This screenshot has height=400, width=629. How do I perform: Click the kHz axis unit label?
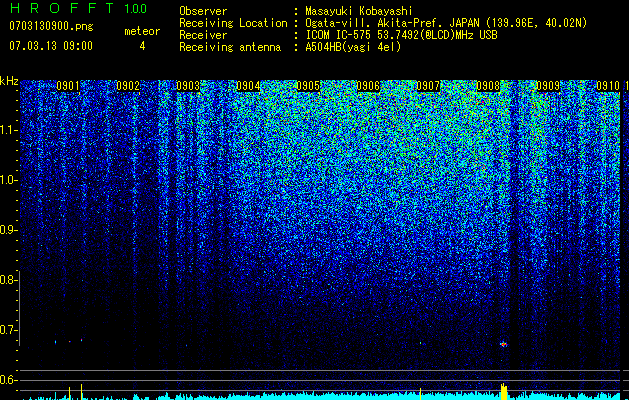9,81
